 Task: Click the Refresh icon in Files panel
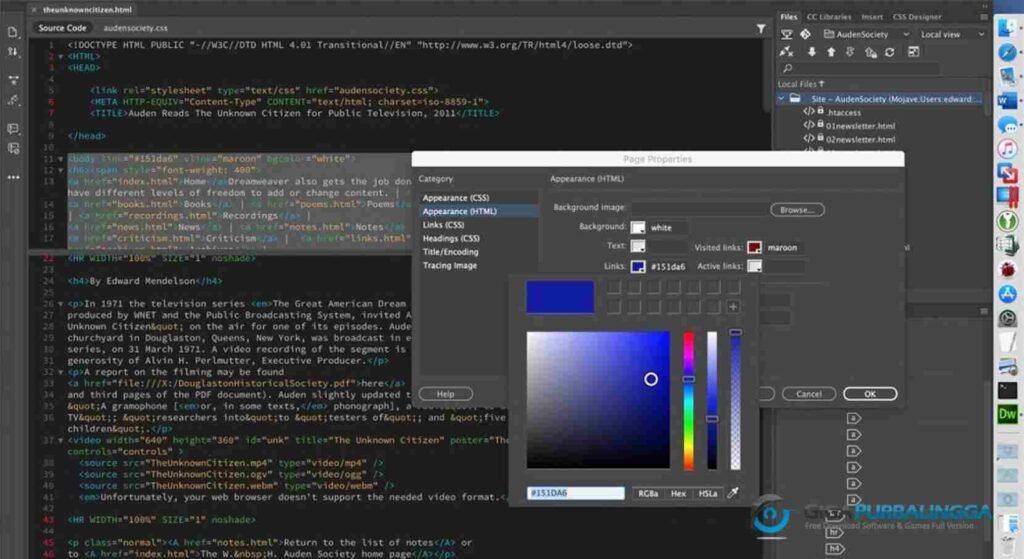(889, 52)
